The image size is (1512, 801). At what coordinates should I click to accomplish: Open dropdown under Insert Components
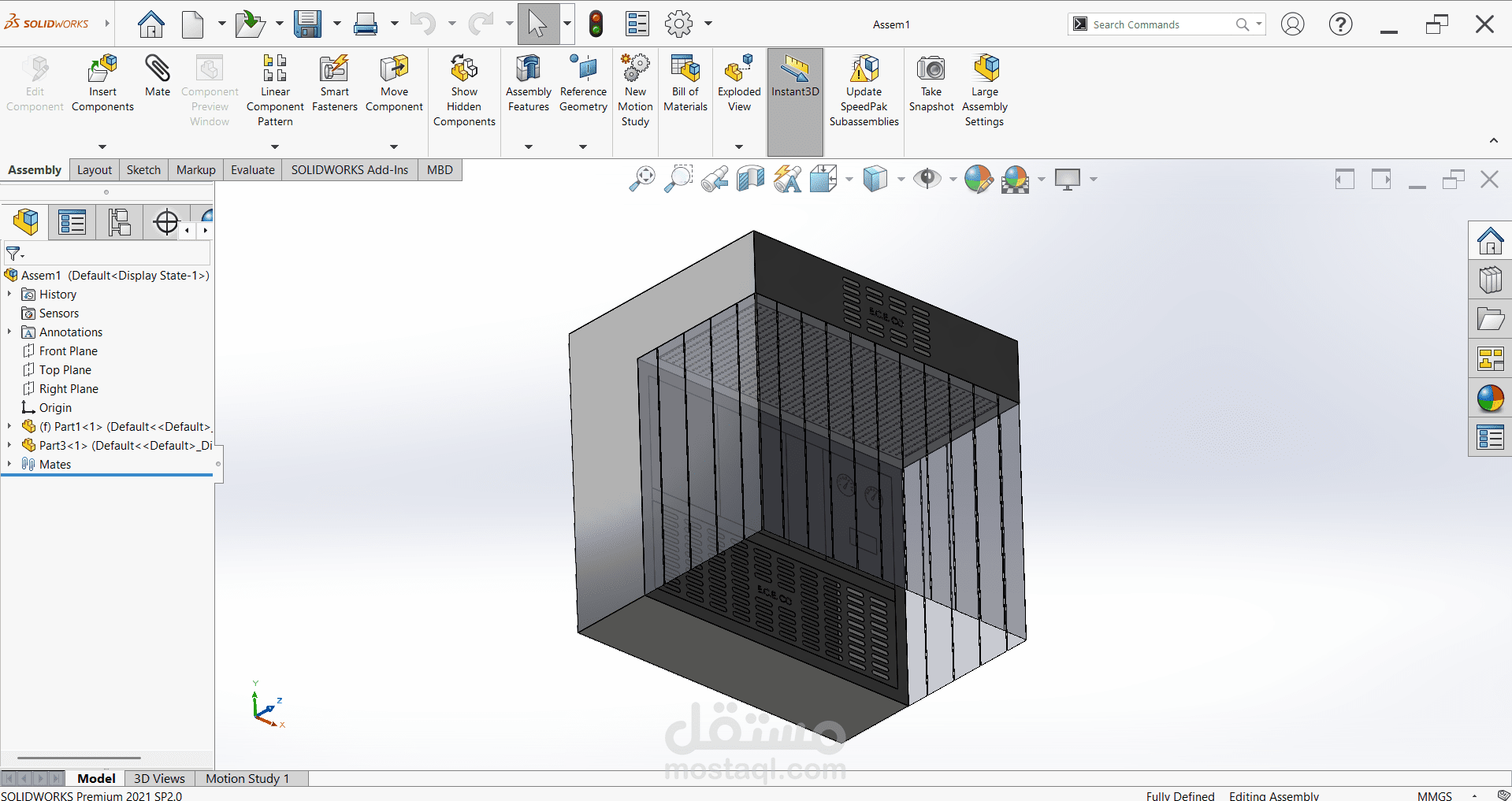click(102, 146)
